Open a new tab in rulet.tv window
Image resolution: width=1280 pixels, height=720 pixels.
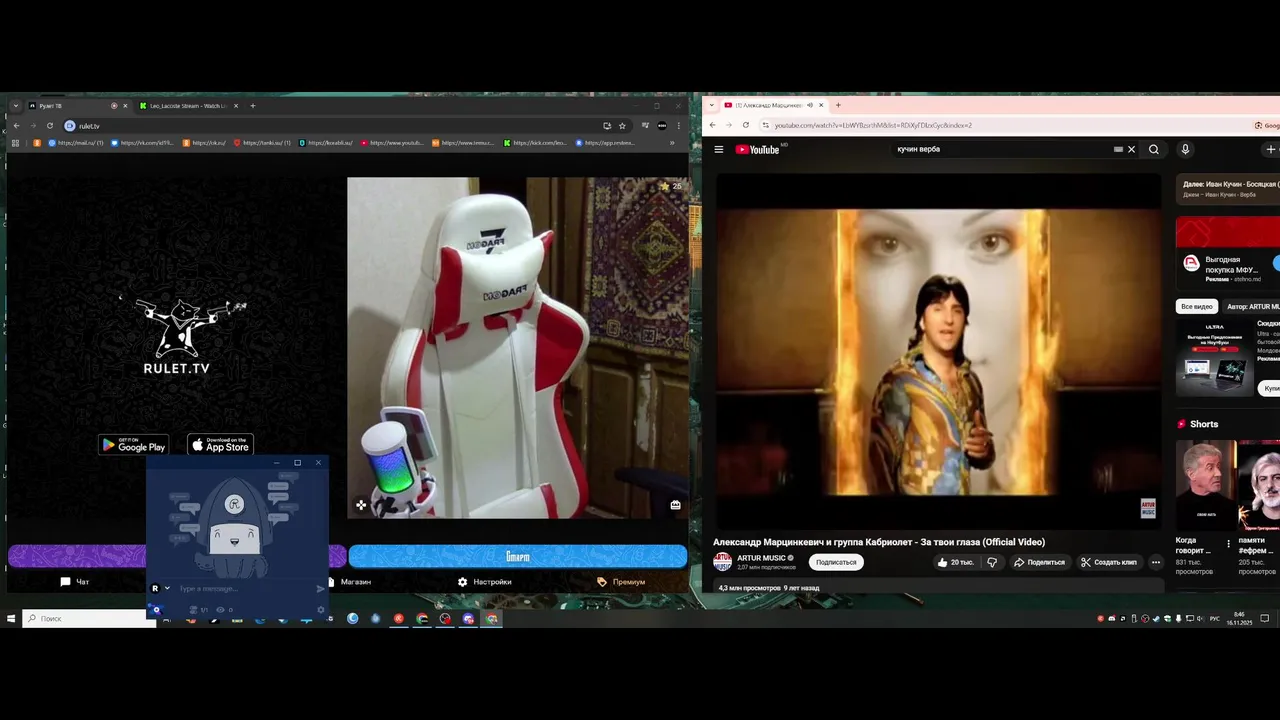(x=252, y=105)
